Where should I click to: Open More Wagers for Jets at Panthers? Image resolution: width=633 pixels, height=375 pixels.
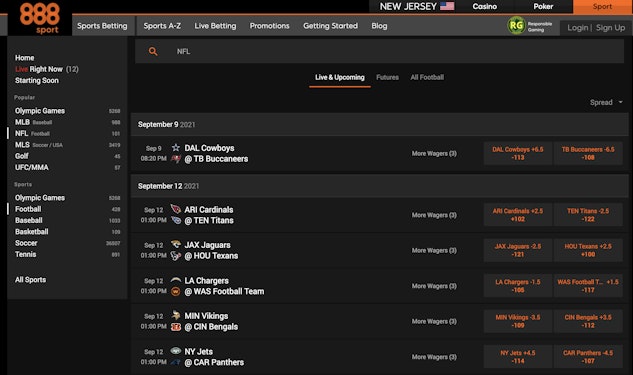click(434, 357)
